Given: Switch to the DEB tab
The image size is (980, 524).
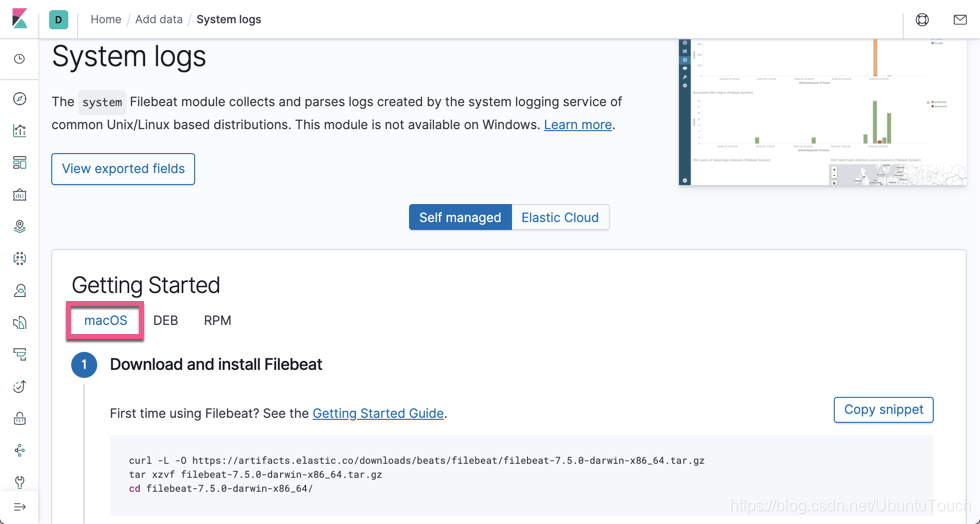Looking at the screenshot, I should 166,321.
